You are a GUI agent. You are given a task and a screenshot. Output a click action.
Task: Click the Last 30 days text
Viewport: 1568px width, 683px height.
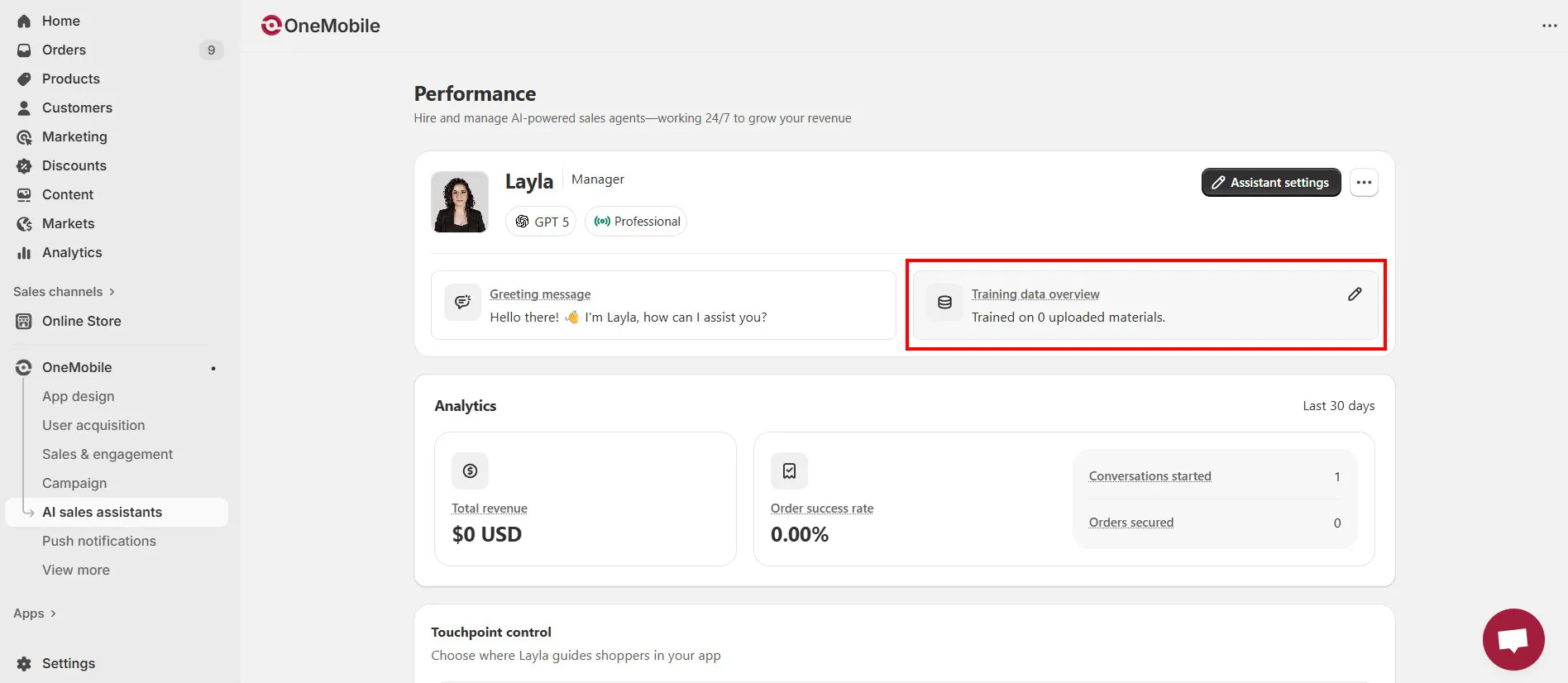tap(1339, 406)
